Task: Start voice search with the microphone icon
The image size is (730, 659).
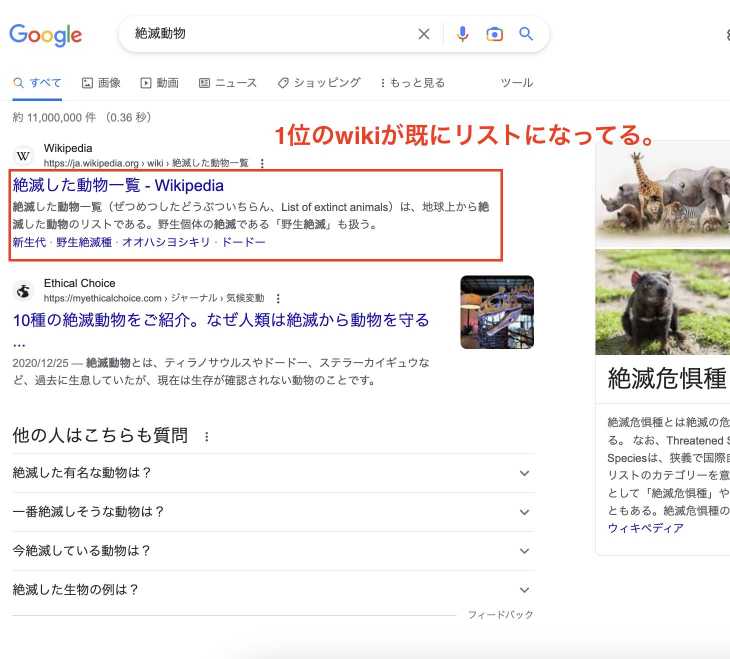Action: click(x=462, y=34)
